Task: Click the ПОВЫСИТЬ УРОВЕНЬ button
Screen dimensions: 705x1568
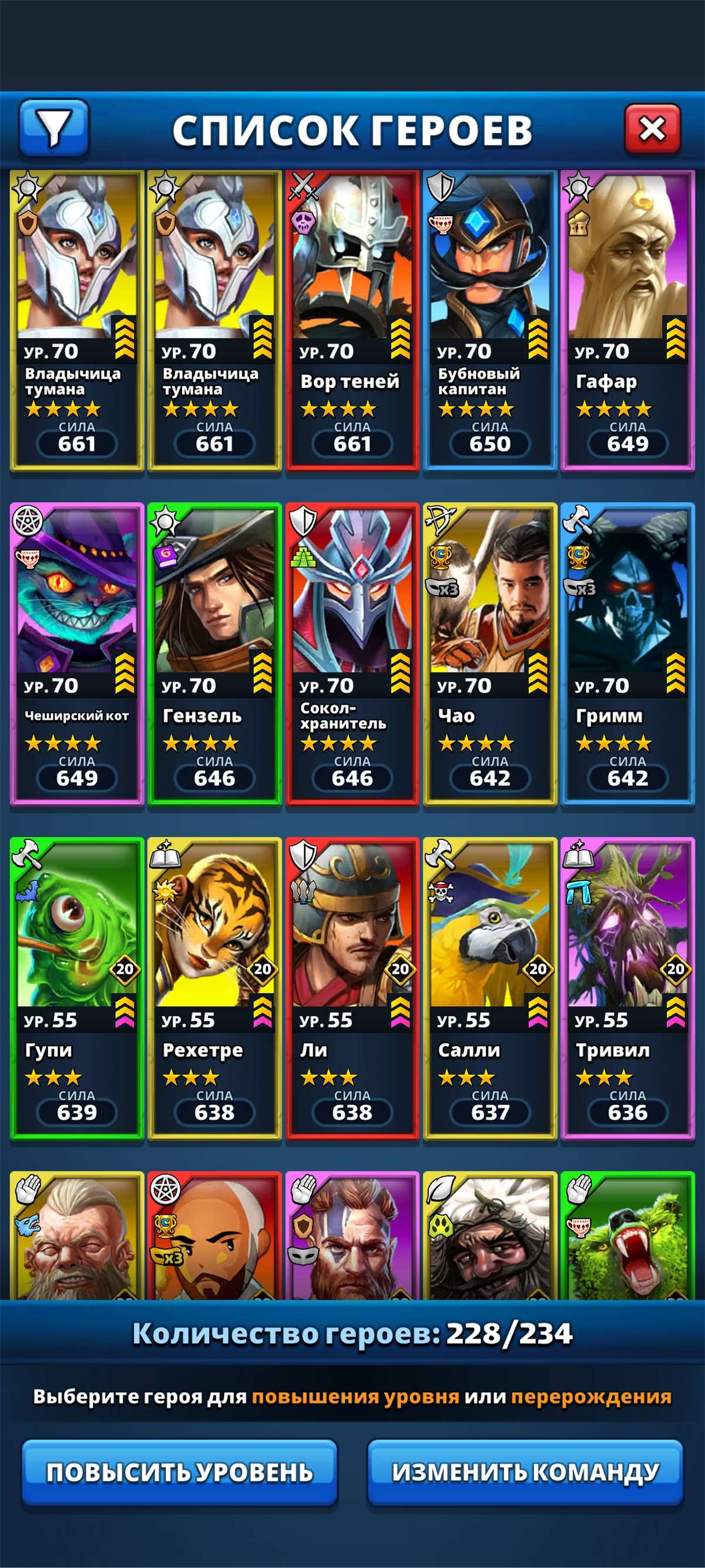Action: click(179, 1473)
